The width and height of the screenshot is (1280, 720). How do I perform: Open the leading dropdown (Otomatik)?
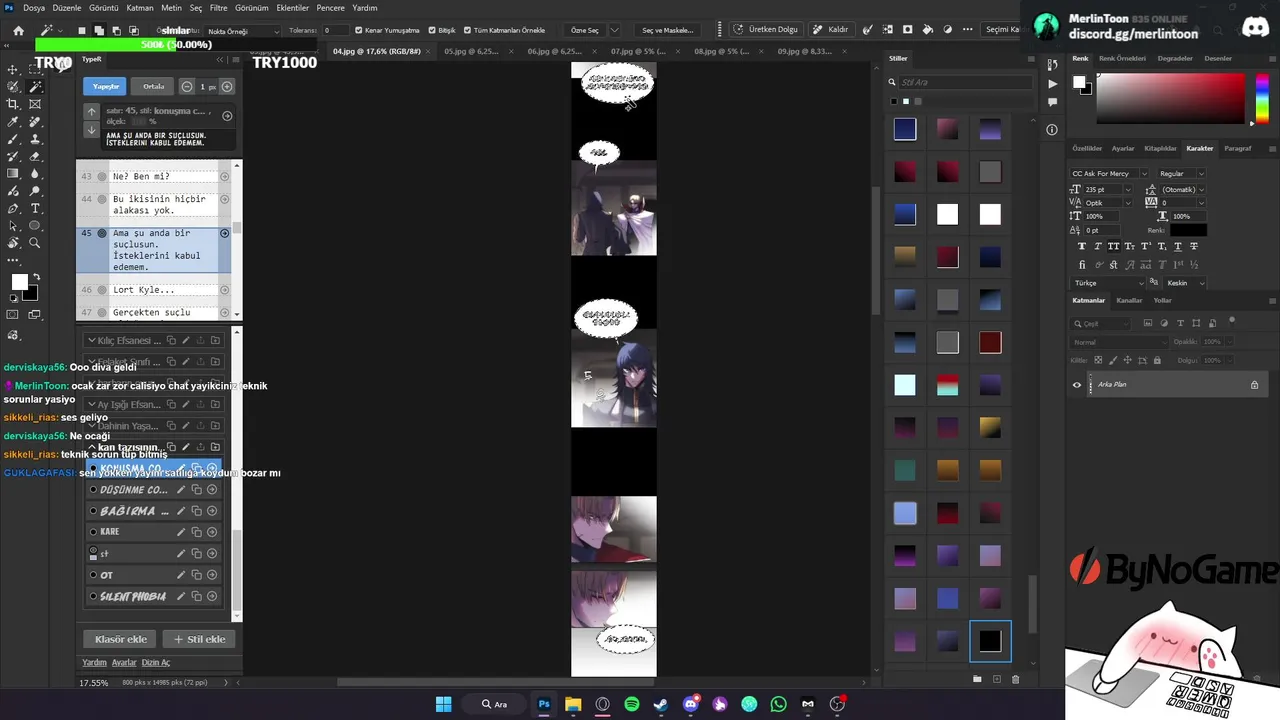click(1183, 189)
